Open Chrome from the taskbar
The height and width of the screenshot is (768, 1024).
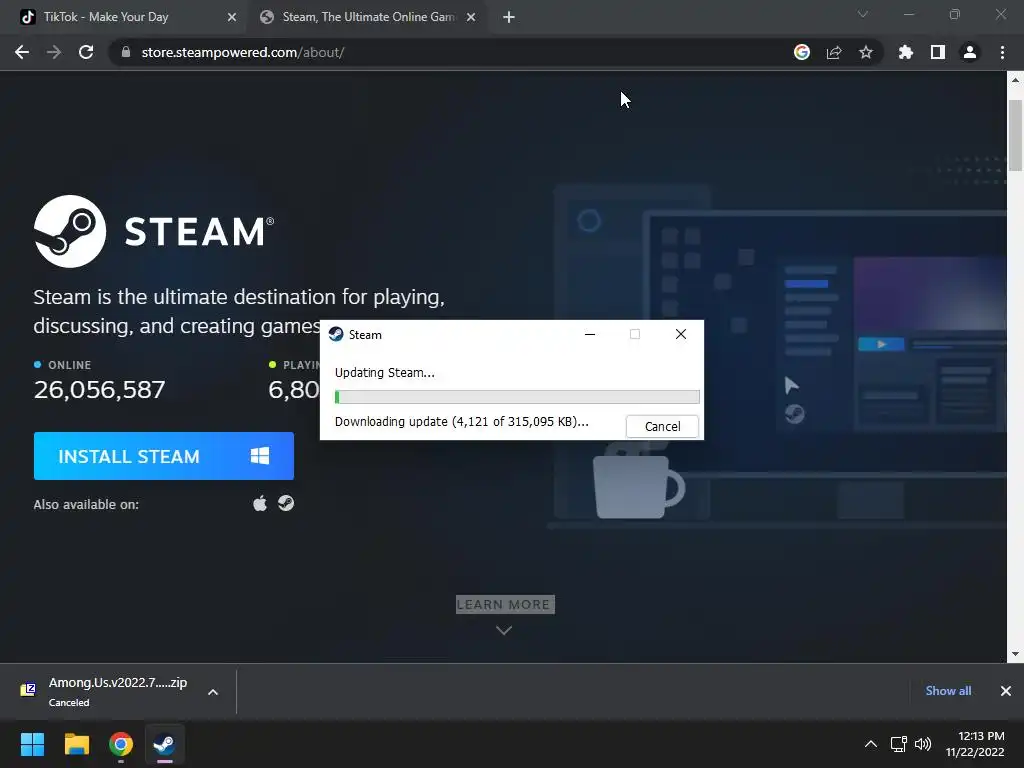click(x=121, y=744)
